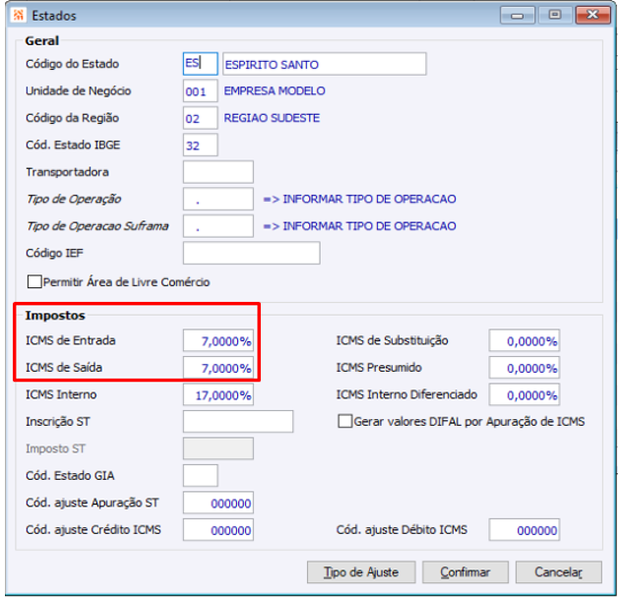The width and height of the screenshot is (620, 599).
Task: Click the ICMS Presumido label
Action: point(379,367)
